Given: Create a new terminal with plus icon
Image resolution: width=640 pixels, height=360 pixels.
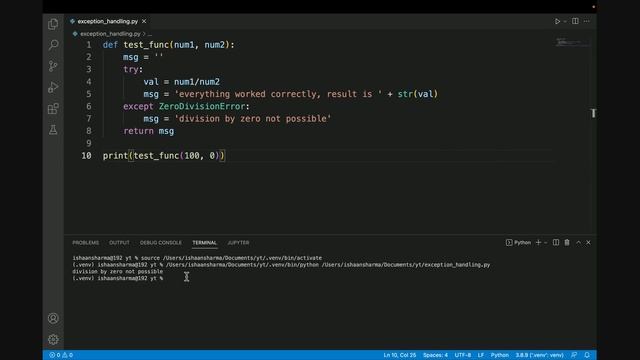Looking at the screenshot, I should [x=538, y=242].
